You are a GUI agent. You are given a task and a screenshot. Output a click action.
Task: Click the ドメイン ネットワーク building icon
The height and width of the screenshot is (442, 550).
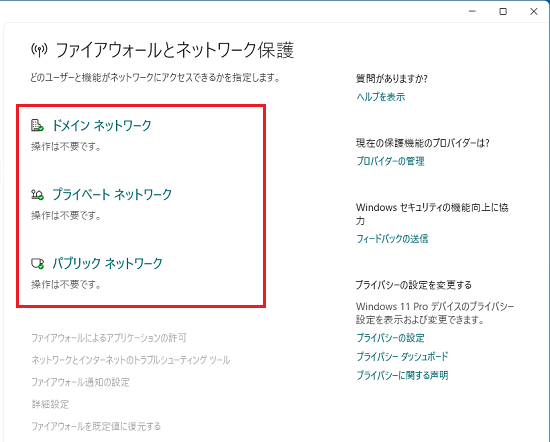[x=37, y=125]
